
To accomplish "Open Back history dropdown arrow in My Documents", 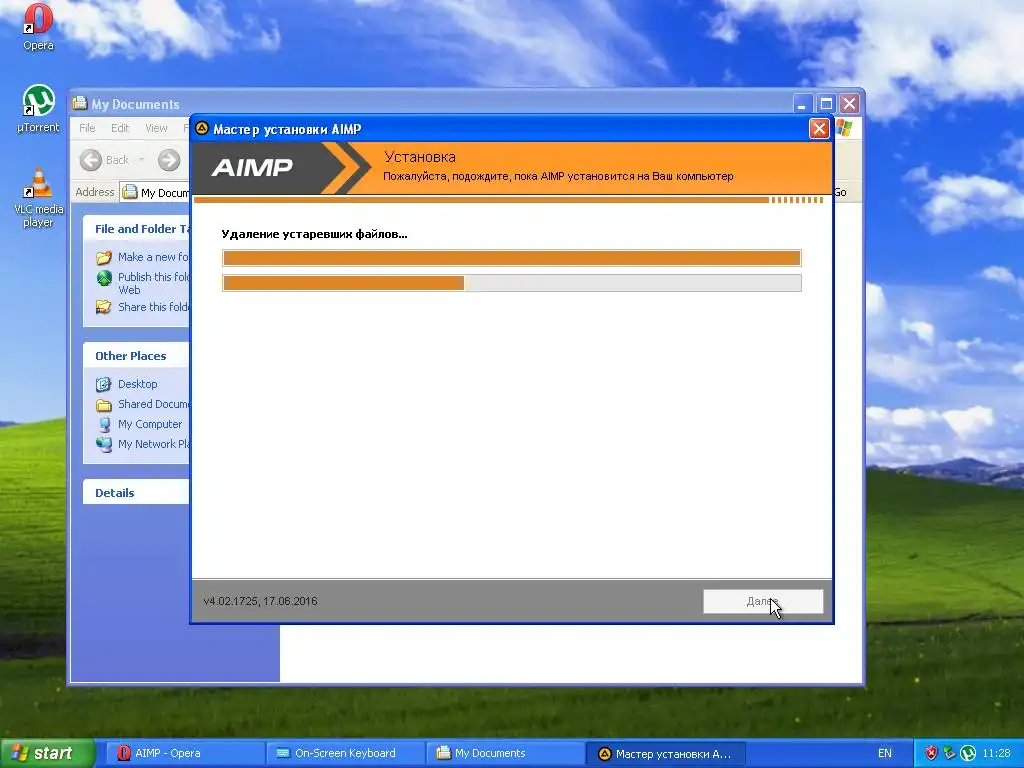I will coord(142,160).
